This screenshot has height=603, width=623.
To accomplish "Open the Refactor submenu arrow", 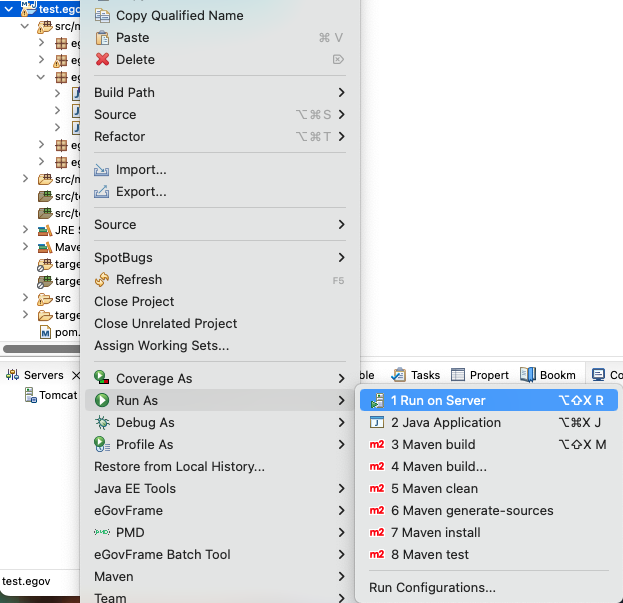I will coord(341,137).
